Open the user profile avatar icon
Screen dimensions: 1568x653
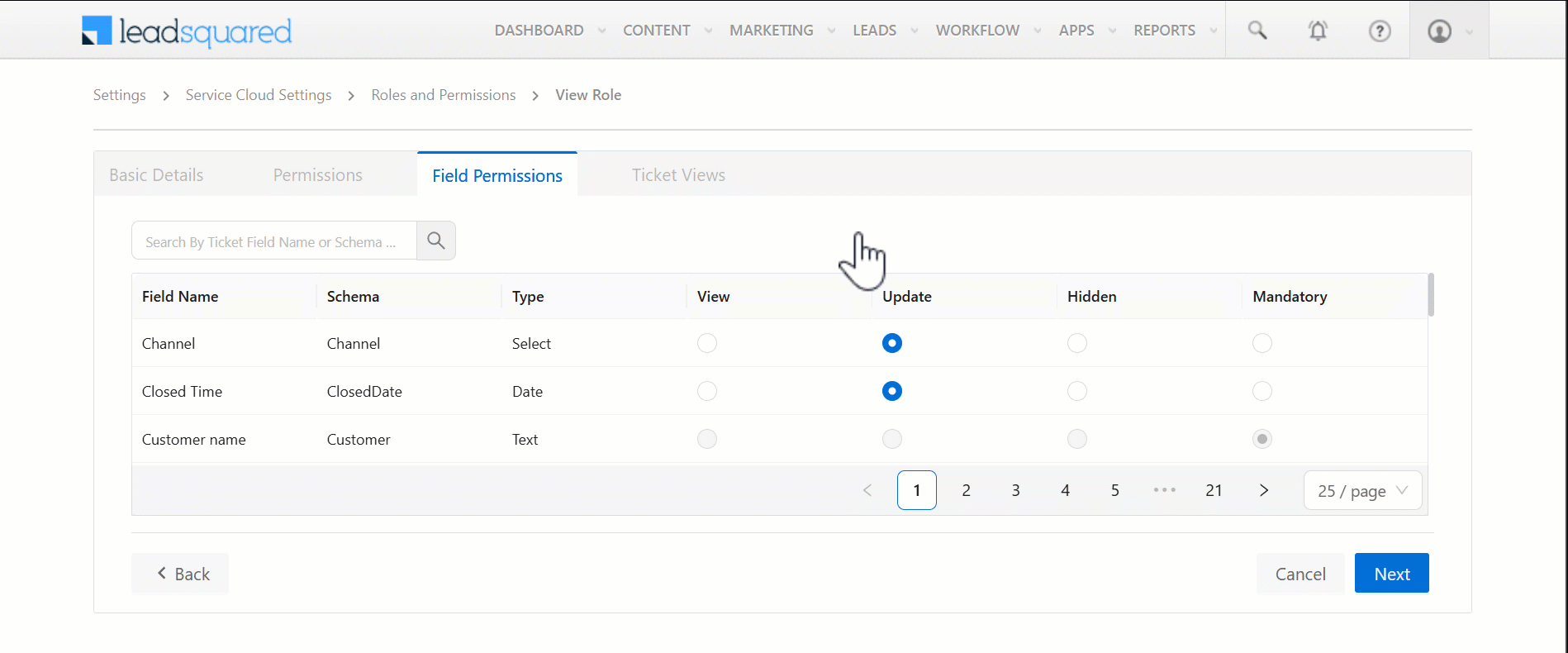tap(1439, 31)
